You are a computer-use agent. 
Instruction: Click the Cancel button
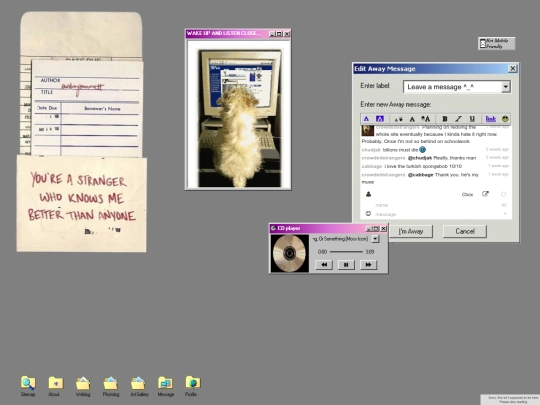465,231
